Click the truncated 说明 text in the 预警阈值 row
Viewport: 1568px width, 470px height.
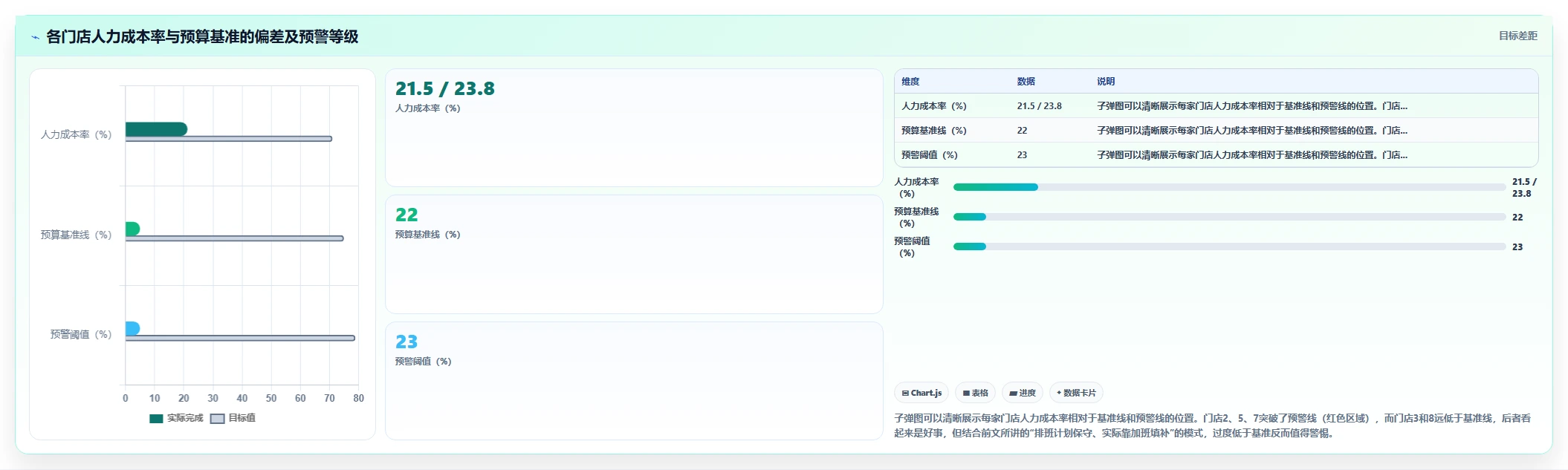click(1252, 155)
